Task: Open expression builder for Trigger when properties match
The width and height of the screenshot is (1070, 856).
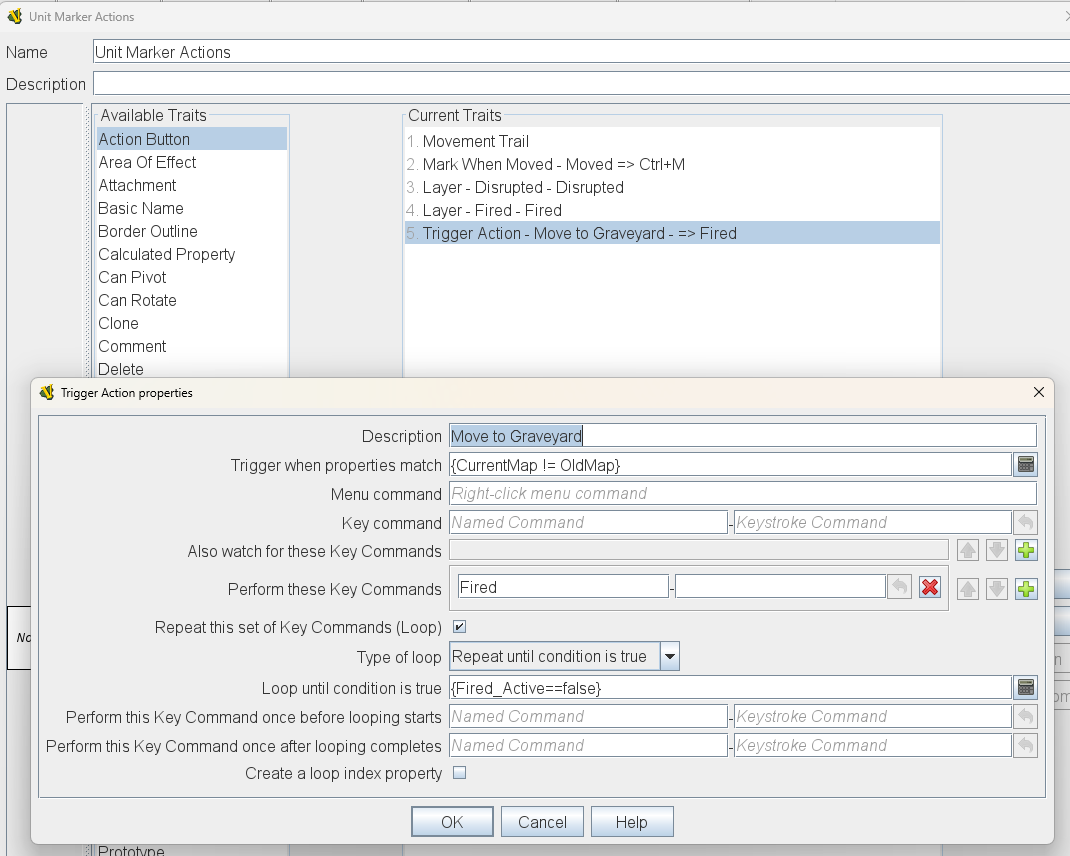Action: pyautogui.click(x=1025, y=465)
